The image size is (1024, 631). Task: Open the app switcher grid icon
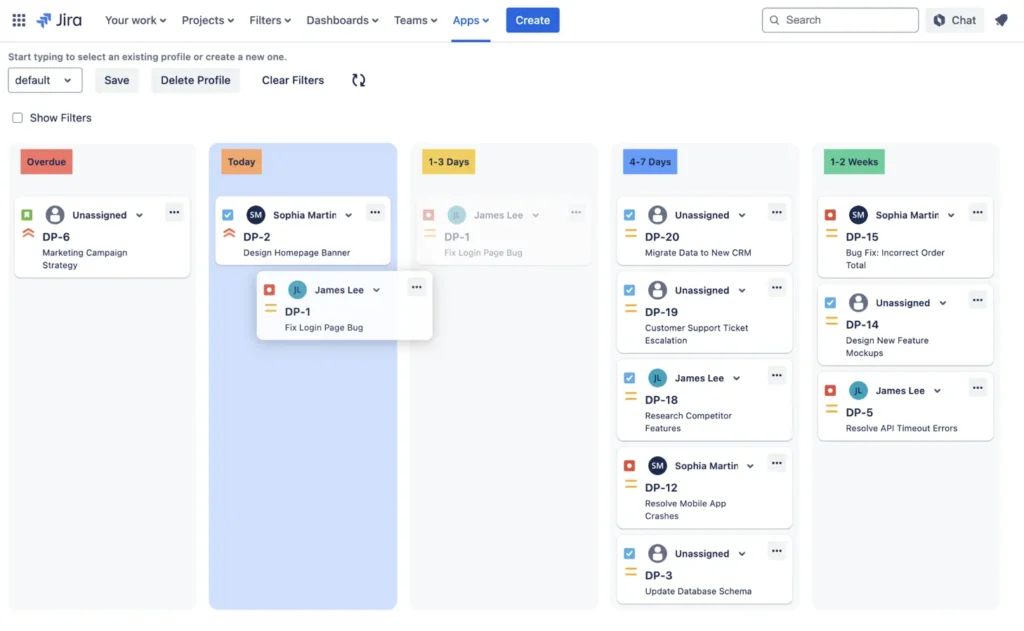(19, 20)
